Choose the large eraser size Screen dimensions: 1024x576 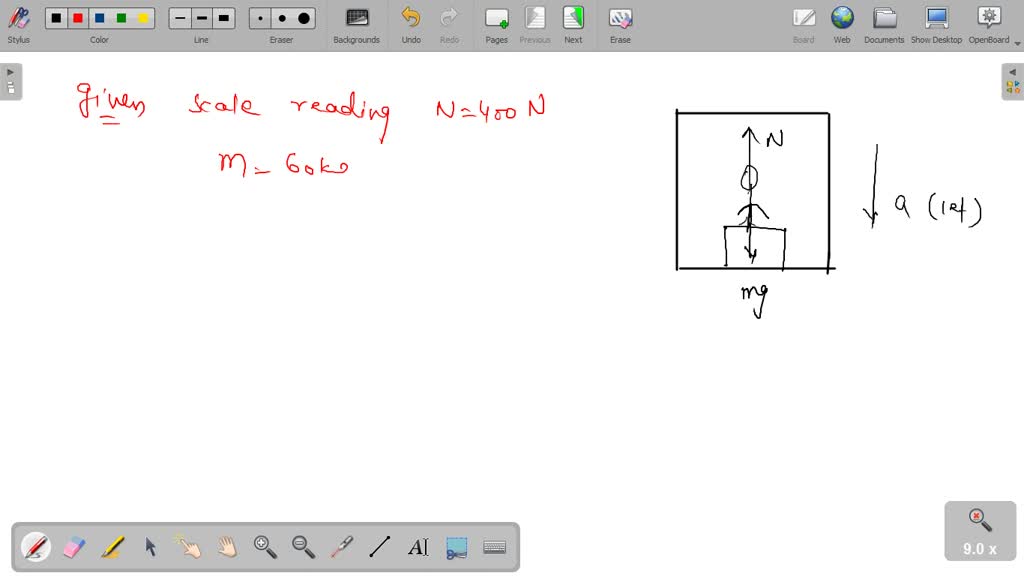304,18
